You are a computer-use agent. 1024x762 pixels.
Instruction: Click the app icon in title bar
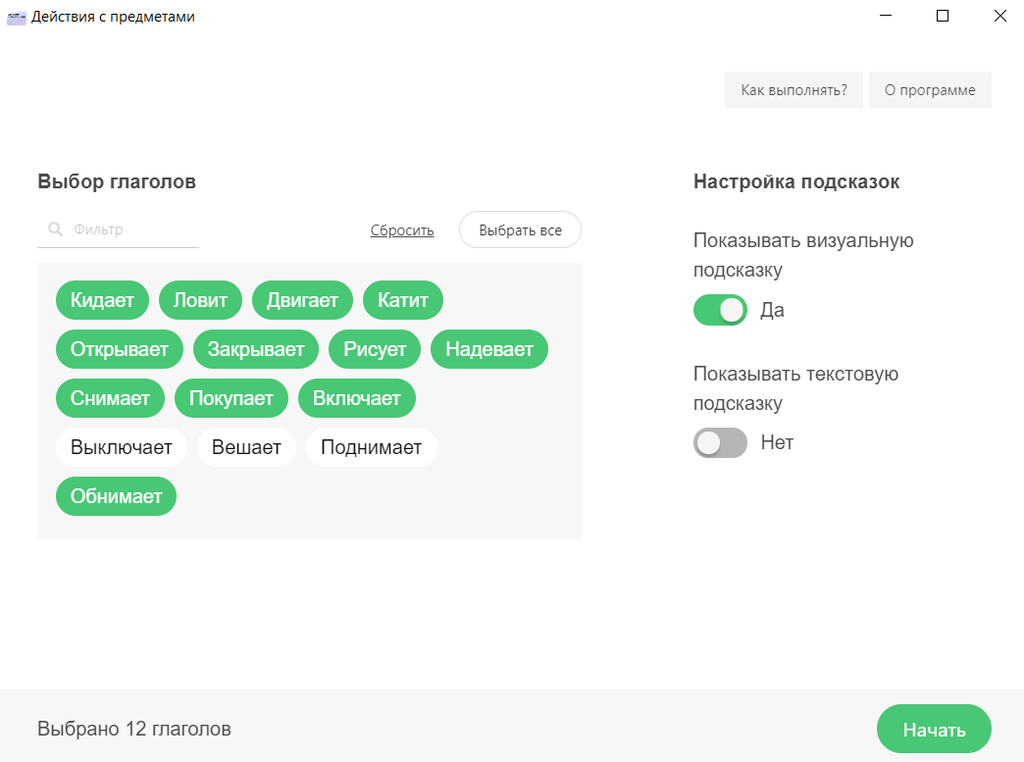point(16,17)
